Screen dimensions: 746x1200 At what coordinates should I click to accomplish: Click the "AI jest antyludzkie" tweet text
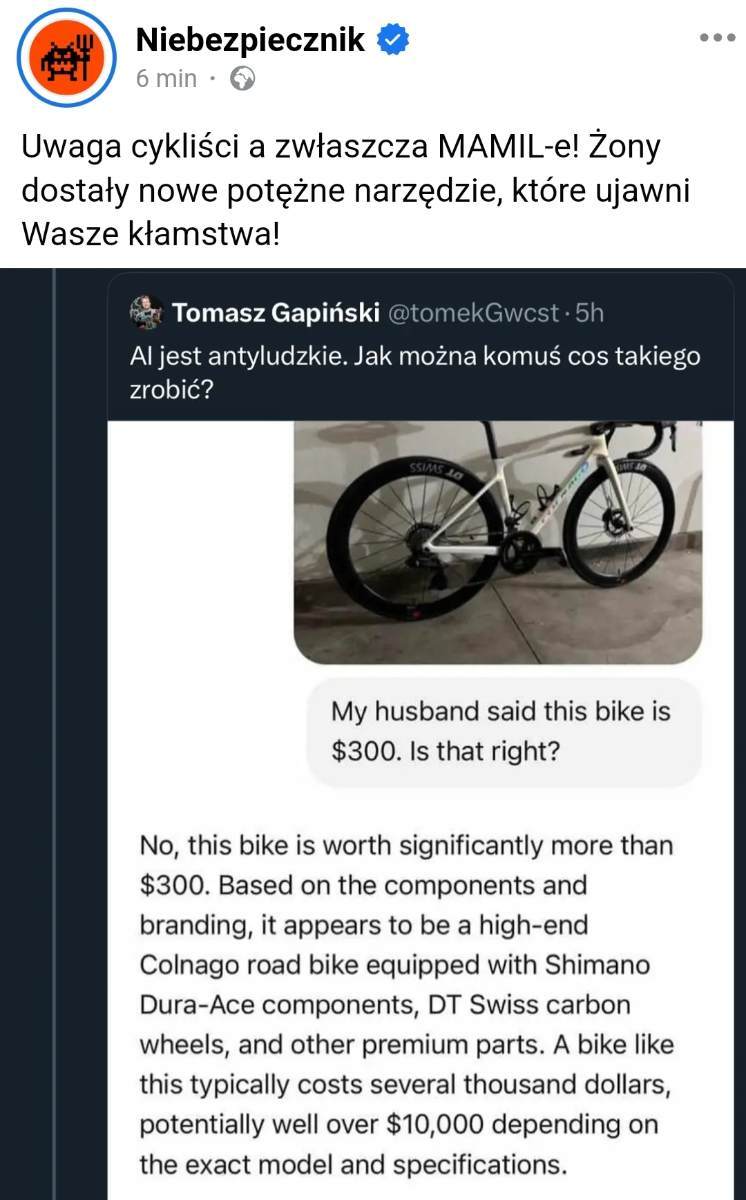click(415, 371)
